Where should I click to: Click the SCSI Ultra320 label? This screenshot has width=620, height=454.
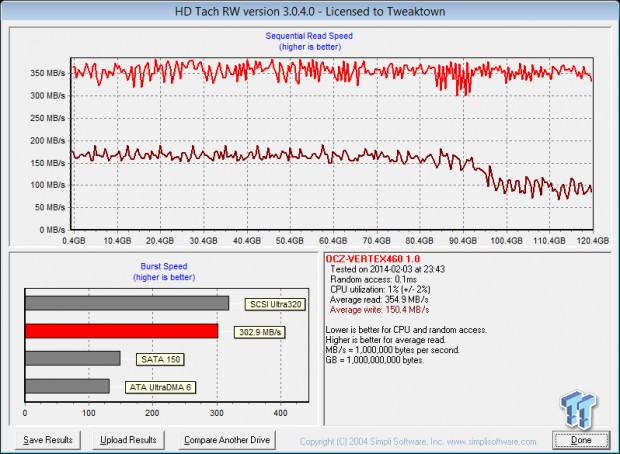(x=275, y=305)
